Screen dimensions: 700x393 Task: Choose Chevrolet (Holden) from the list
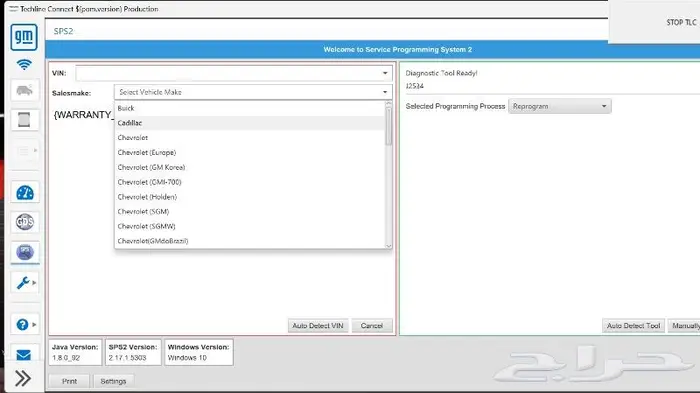(250, 196)
